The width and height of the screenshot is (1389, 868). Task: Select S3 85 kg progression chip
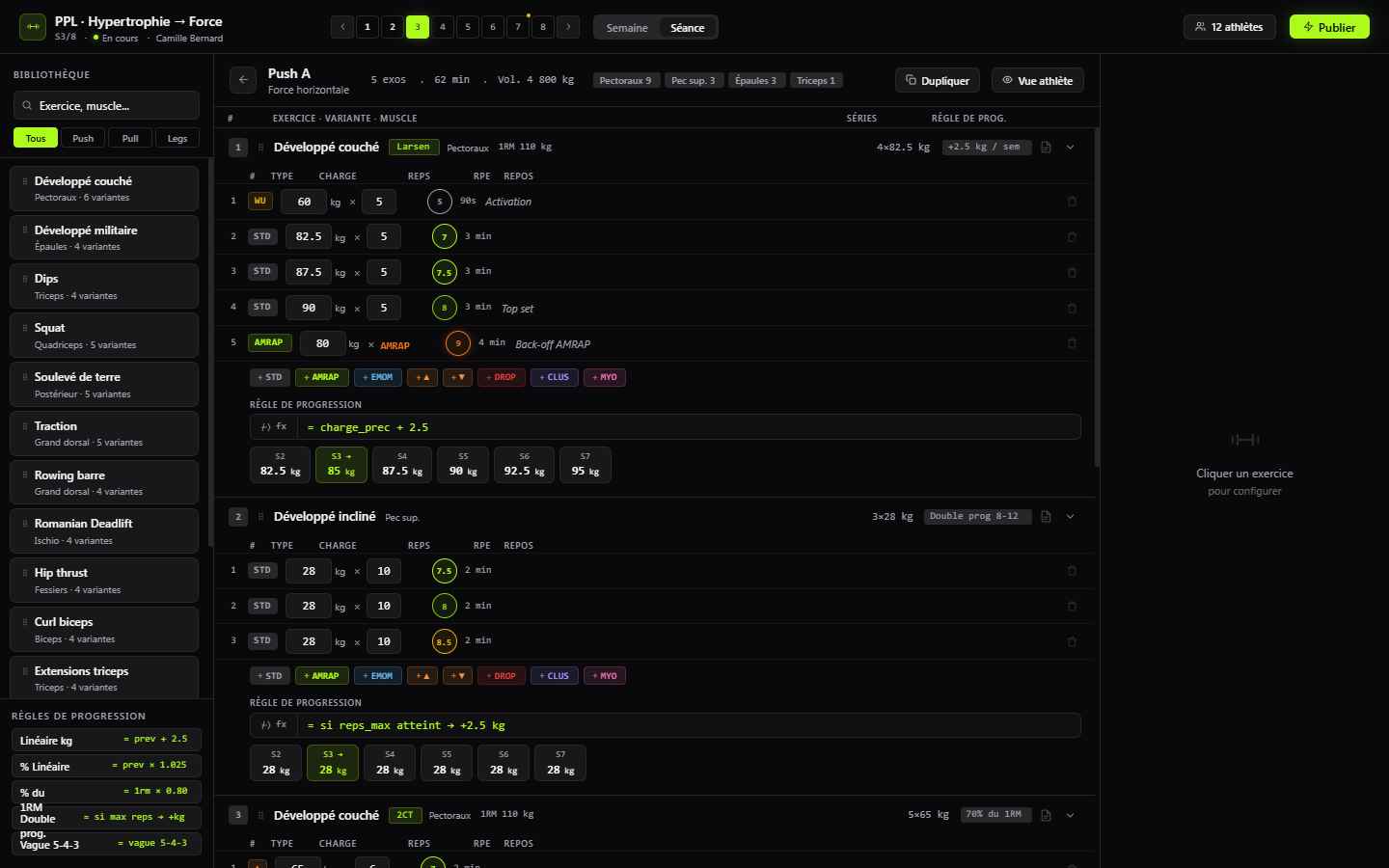coord(340,465)
